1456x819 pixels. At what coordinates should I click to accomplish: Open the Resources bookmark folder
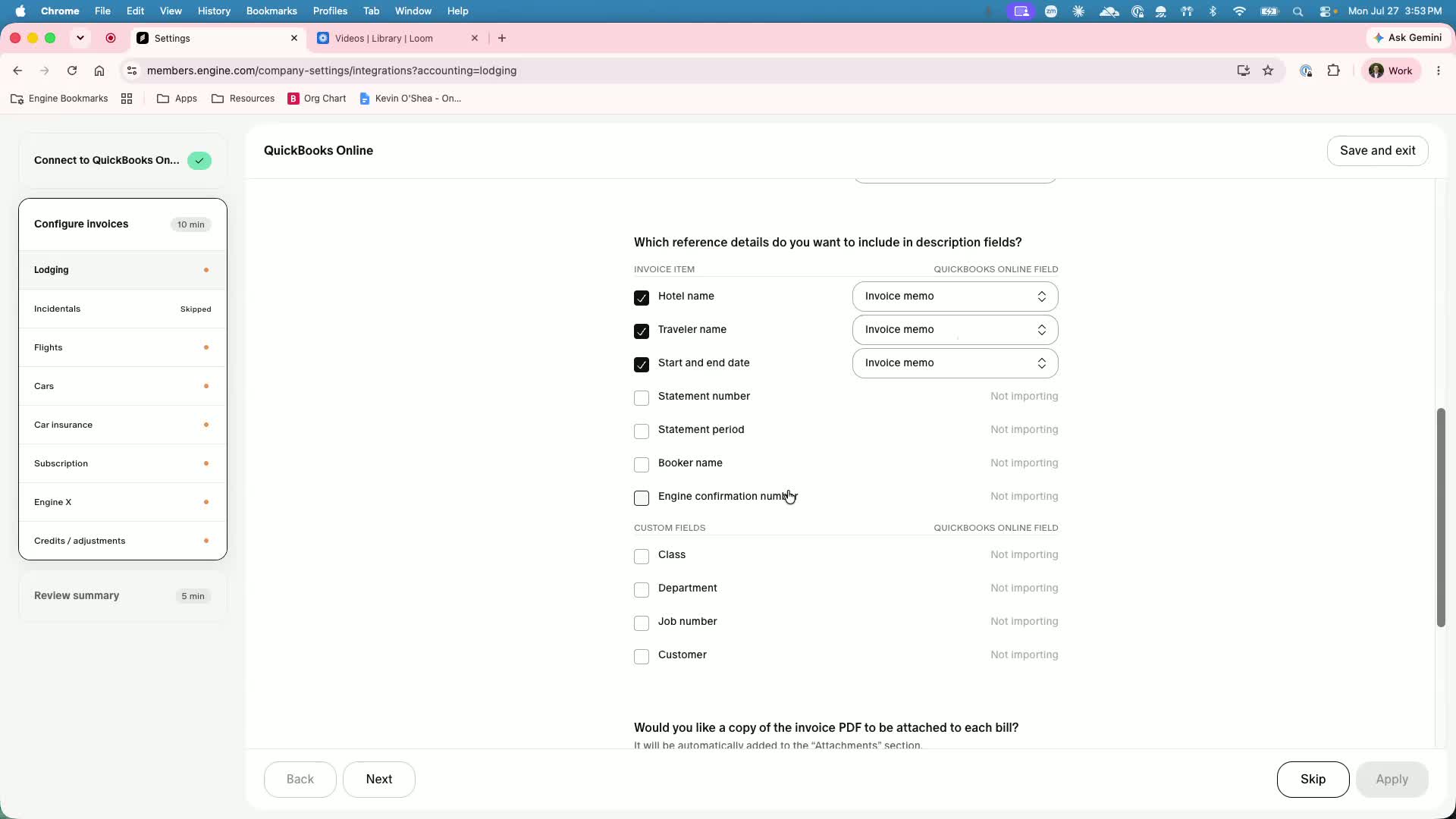click(x=243, y=99)
